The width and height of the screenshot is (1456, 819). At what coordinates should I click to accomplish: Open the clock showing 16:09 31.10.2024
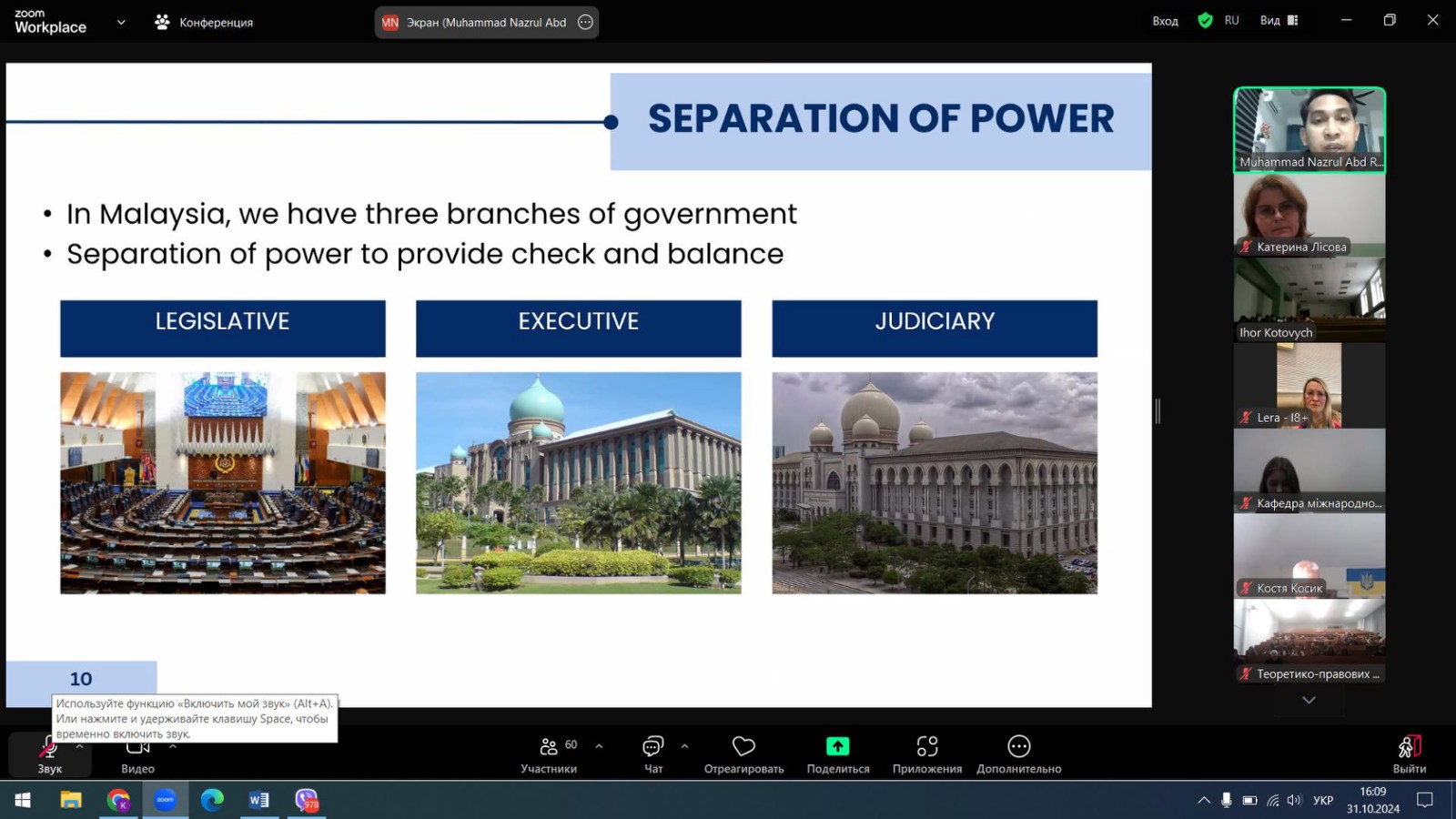1373,800
